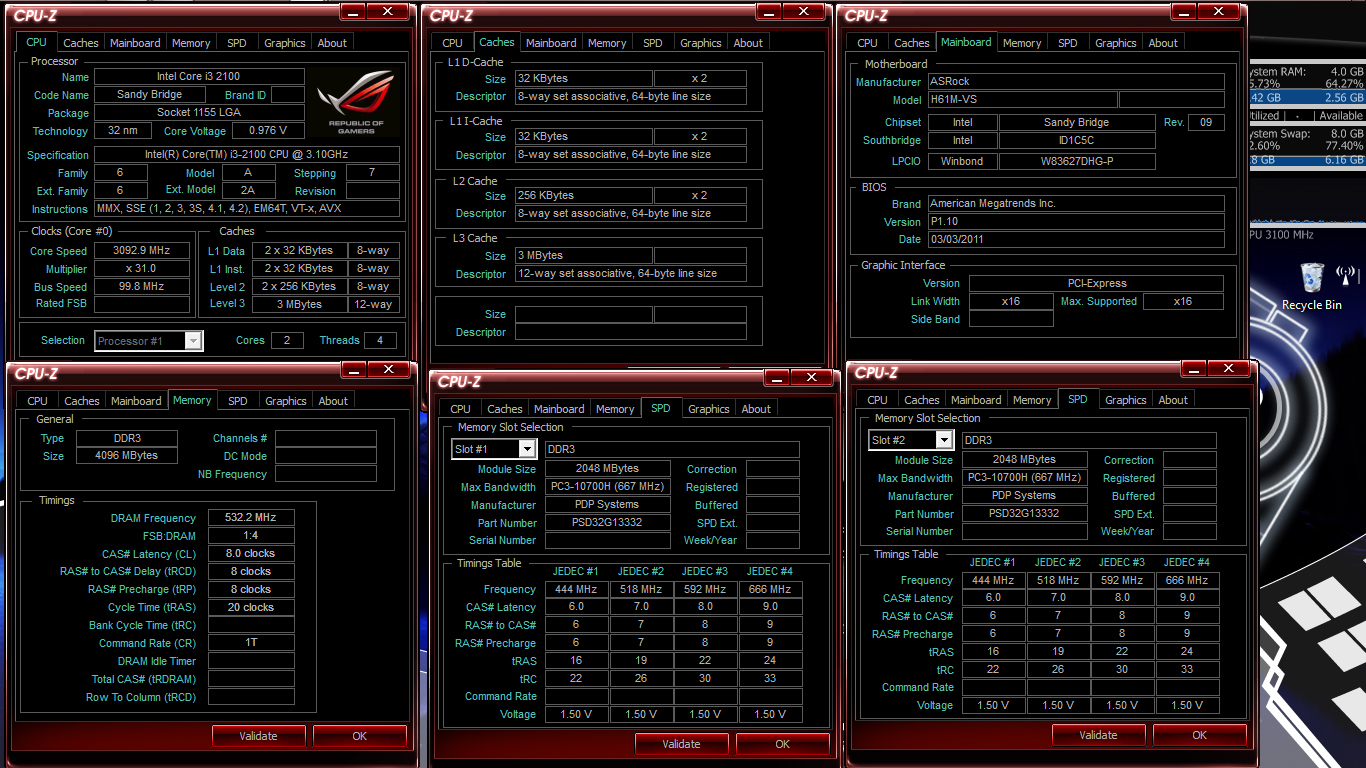The image size is (1366, 768).
Task: Click the Intel Core i3 2100 name field
Action: coord(199,77)
